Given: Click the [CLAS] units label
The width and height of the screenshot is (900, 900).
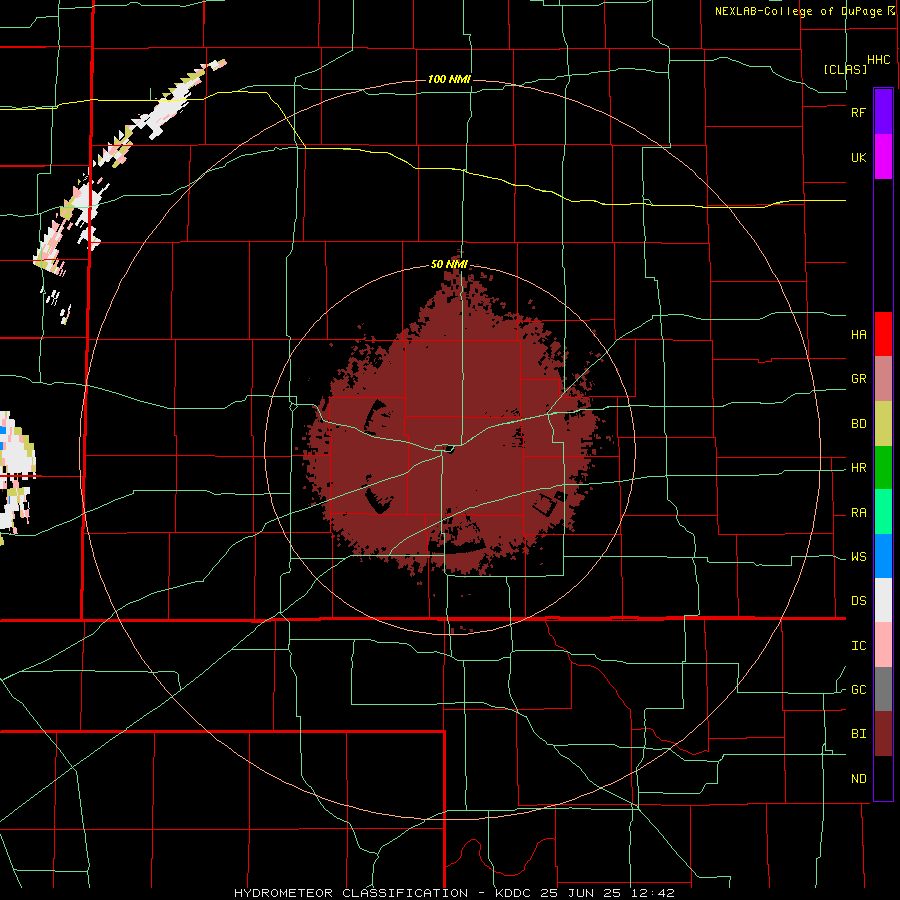Looking at the screenshot, I should (x=845, y=69).
